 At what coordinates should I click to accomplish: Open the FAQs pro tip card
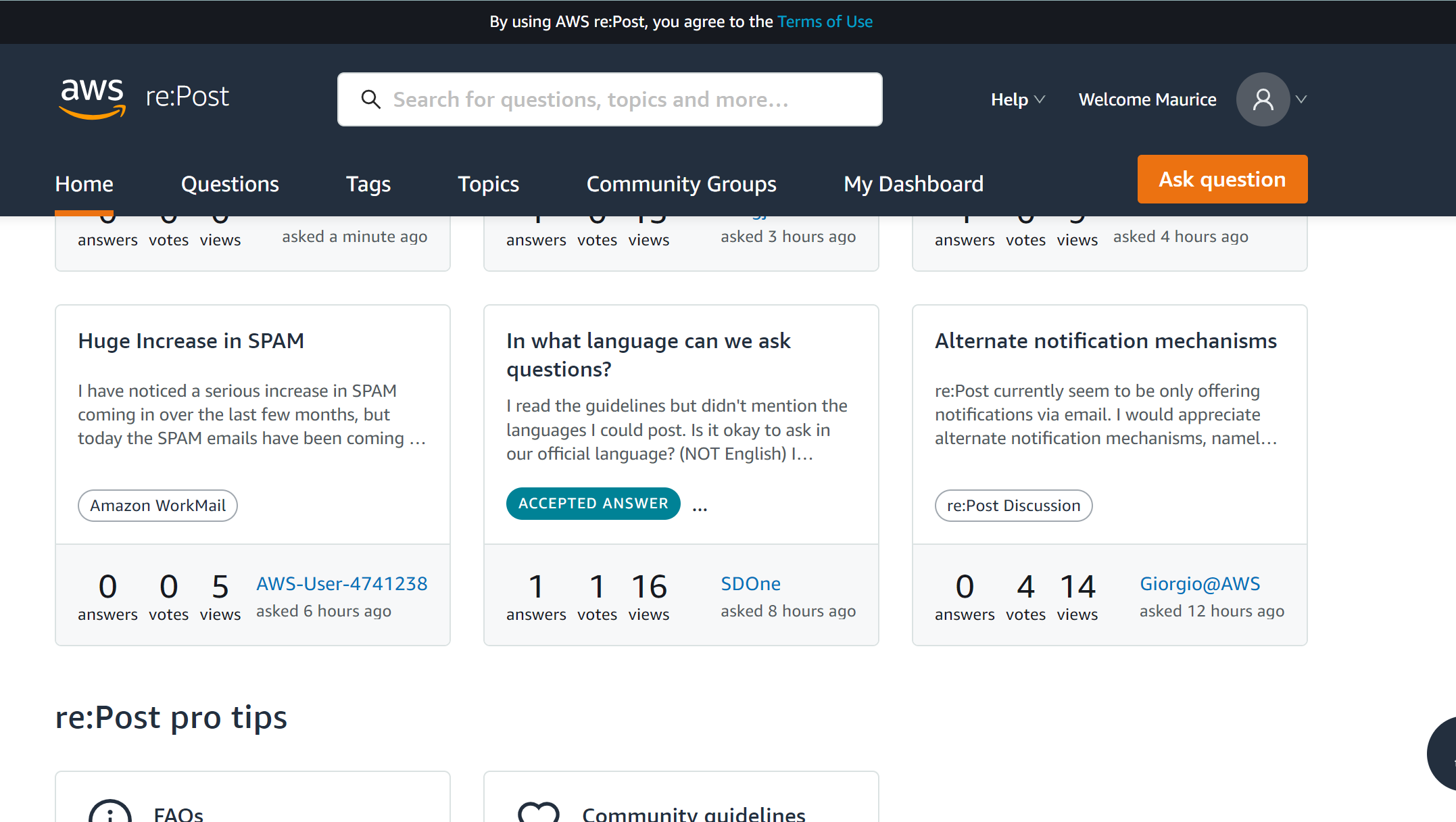click(x=253, y=797)
